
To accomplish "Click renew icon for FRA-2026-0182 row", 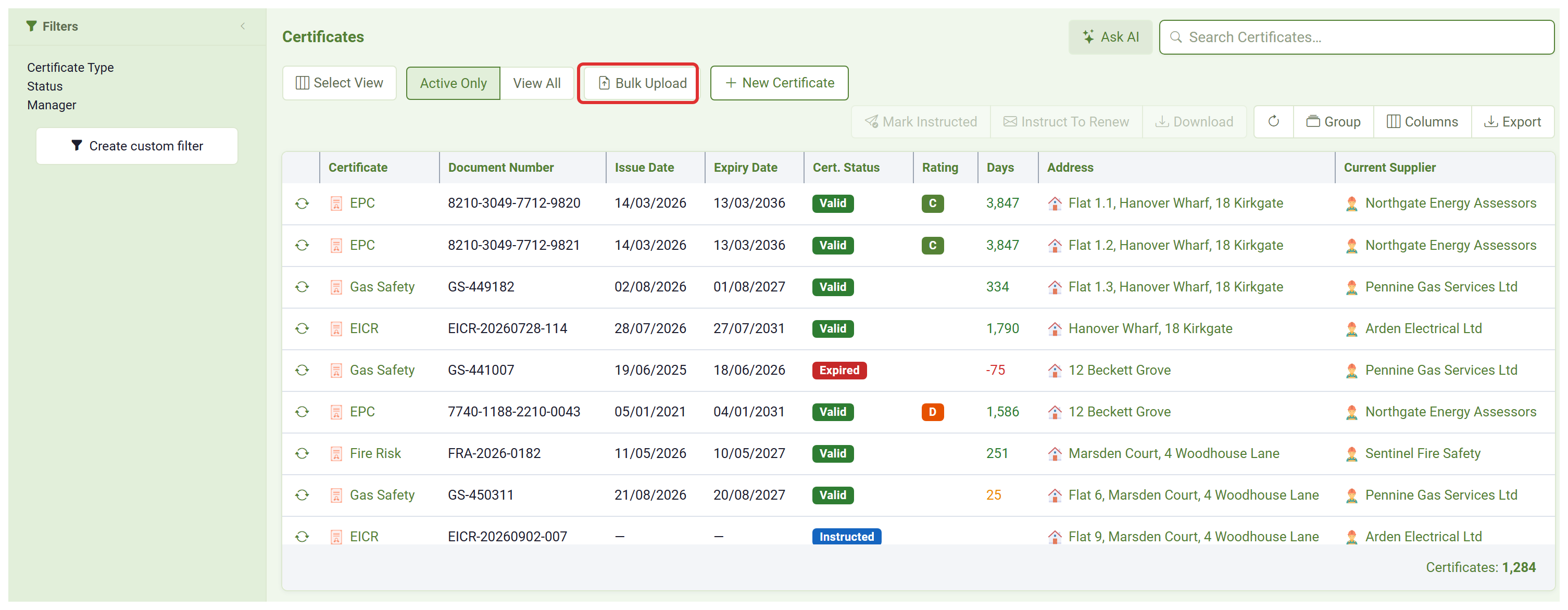I will coord(302,454).
